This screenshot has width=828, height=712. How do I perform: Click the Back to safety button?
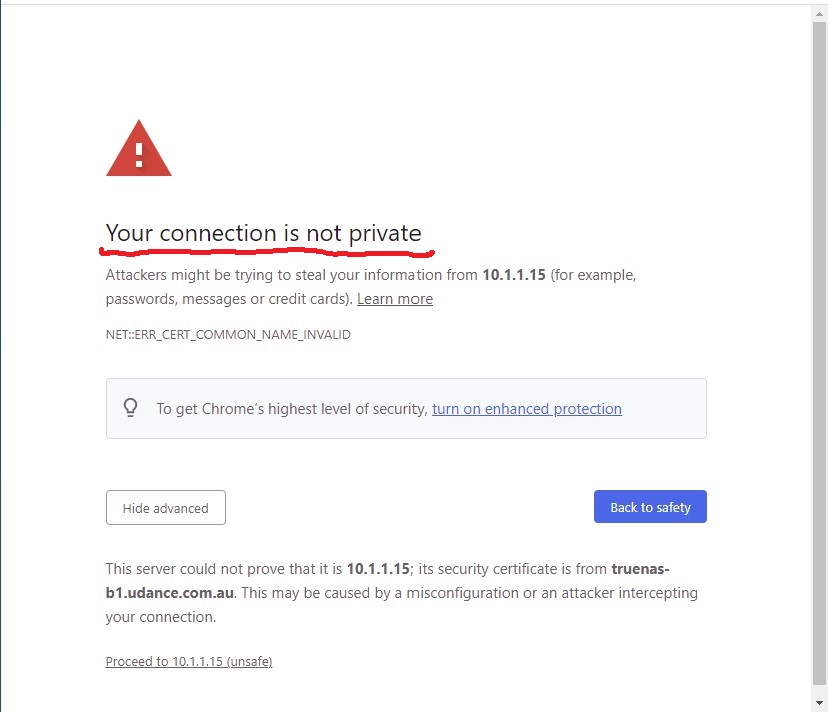(x=650, y=507)
